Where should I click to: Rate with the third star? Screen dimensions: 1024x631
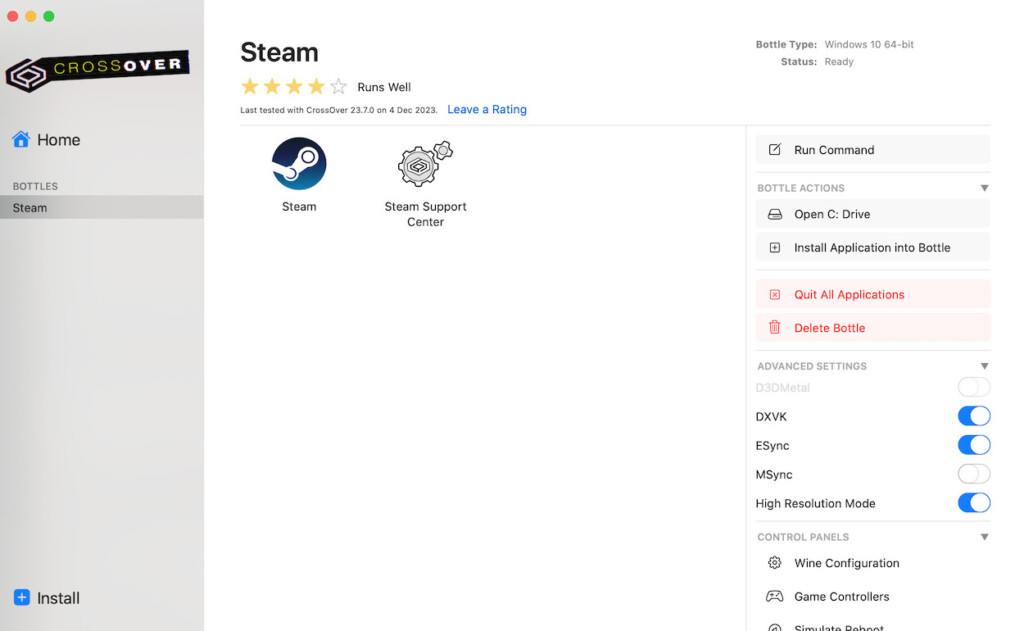[x=294, y=86]
